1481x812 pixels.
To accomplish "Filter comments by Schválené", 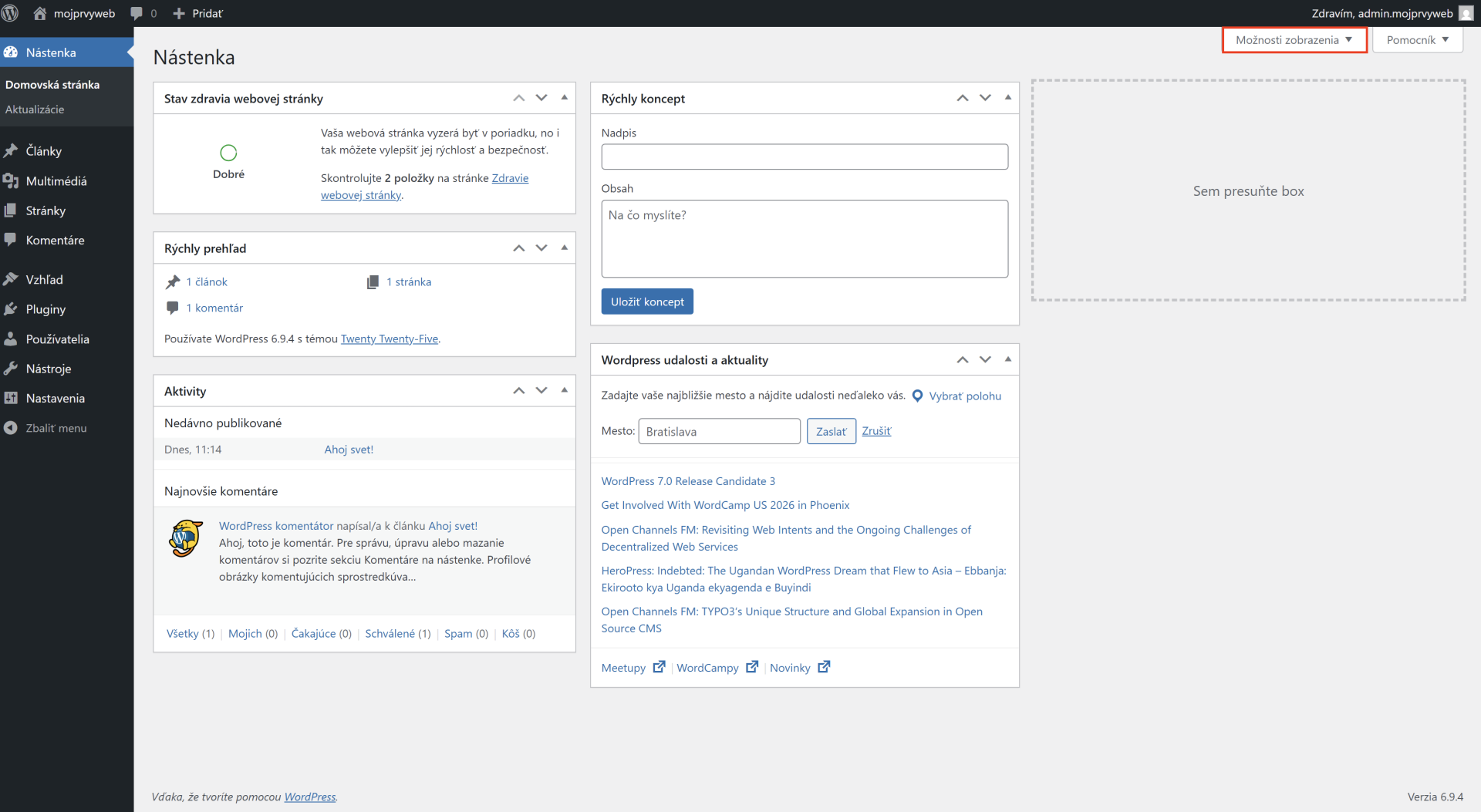I will 390,634.
